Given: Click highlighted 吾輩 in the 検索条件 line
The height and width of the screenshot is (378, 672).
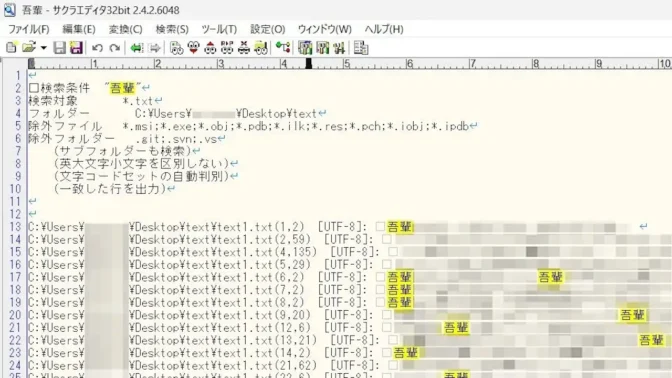Looking at the screenshot, I should (123, 88).
